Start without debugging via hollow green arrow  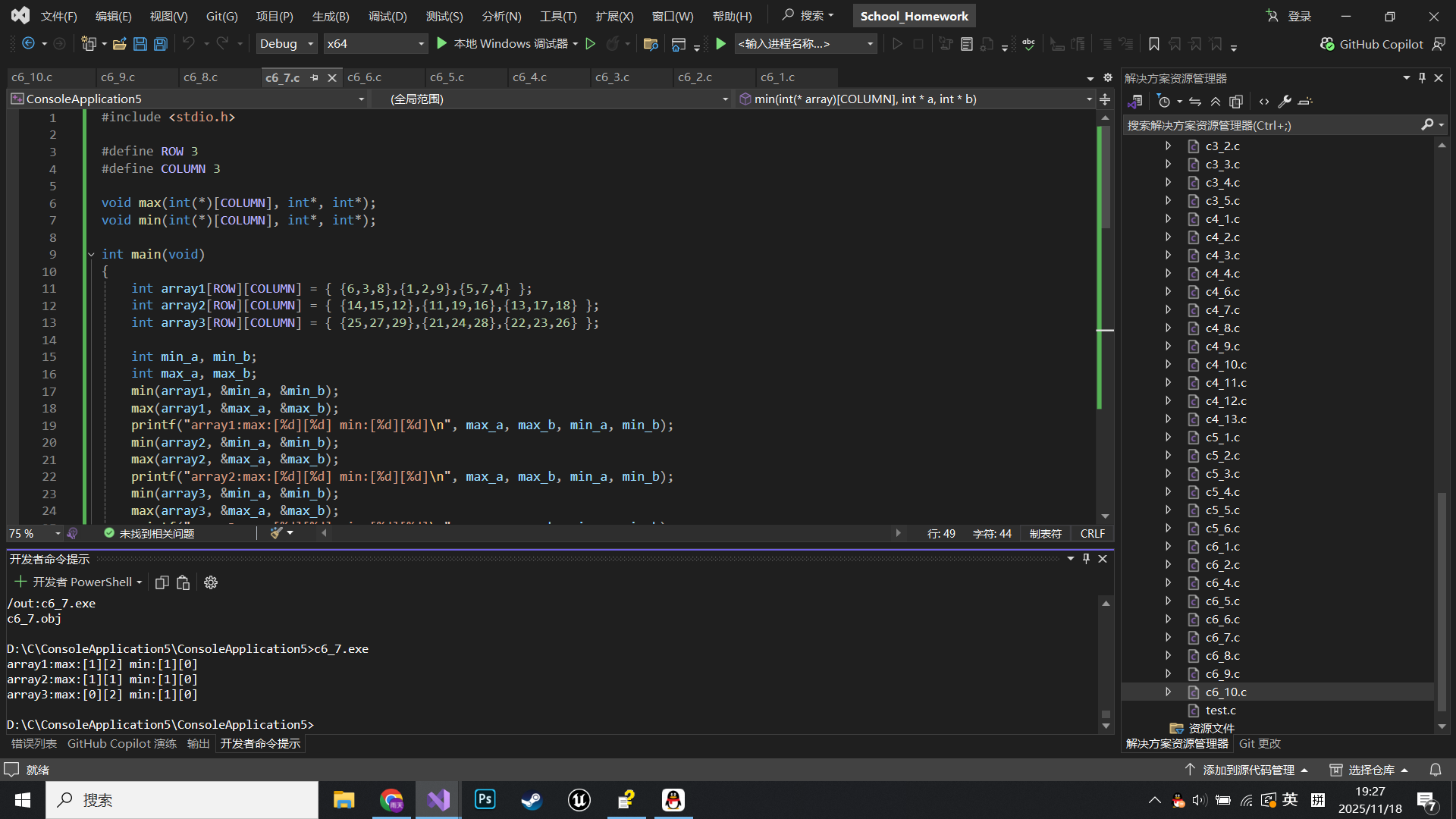point(591,44)
